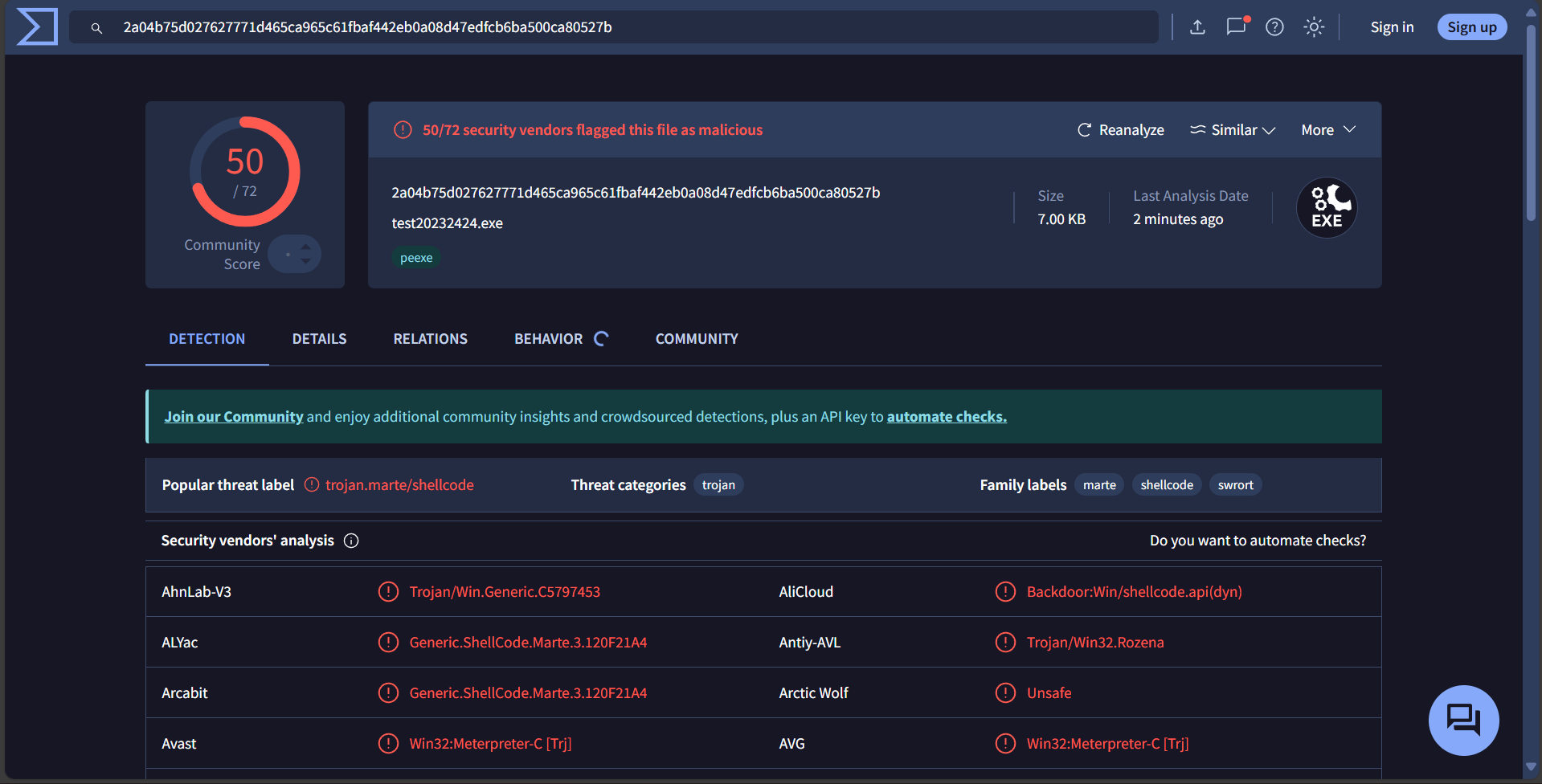1542x784 pixels.
Task: Toggle the light theme sun icon
Action: [x=1314, y=27]
